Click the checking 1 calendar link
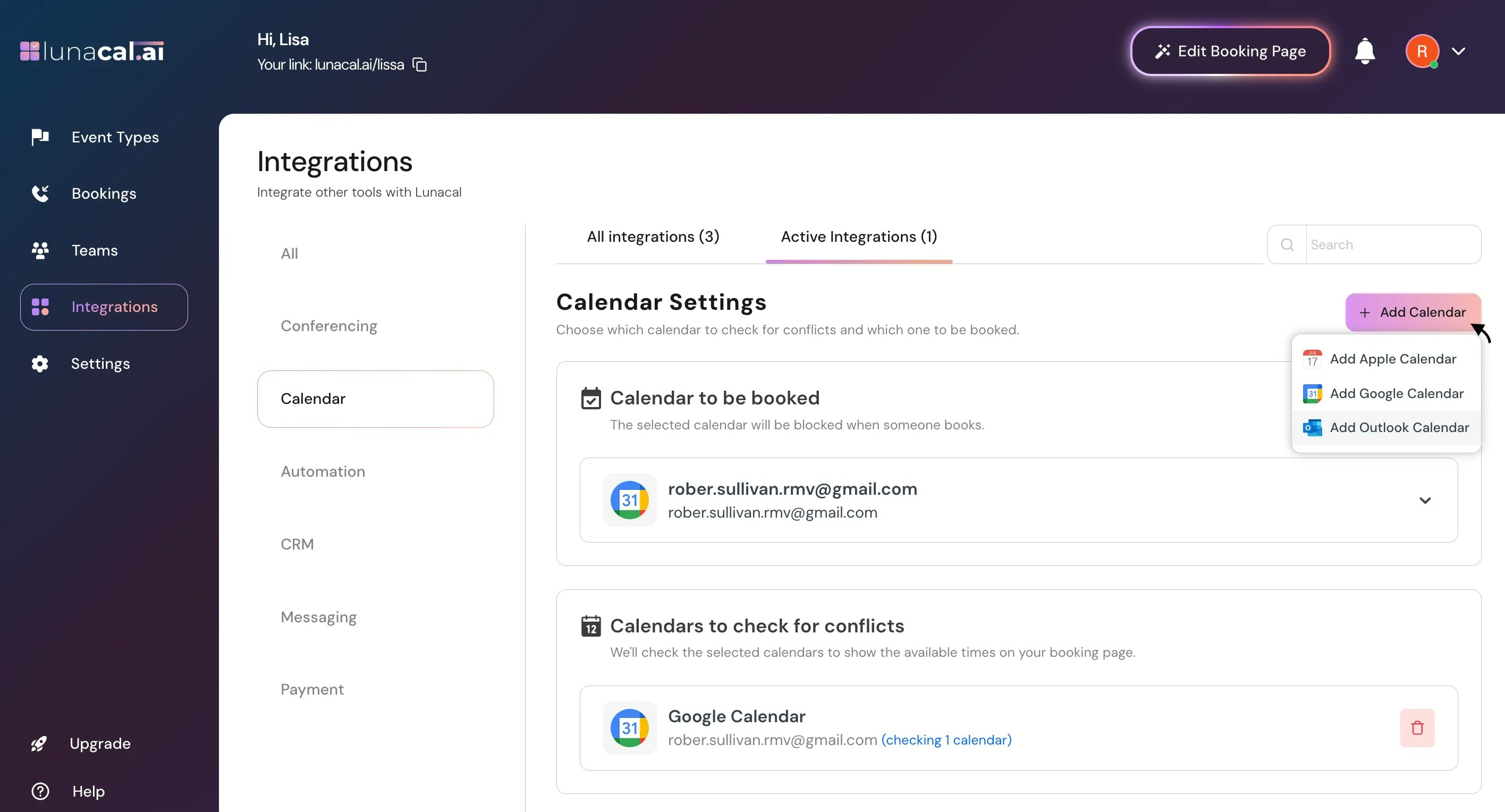 (946, 740)
